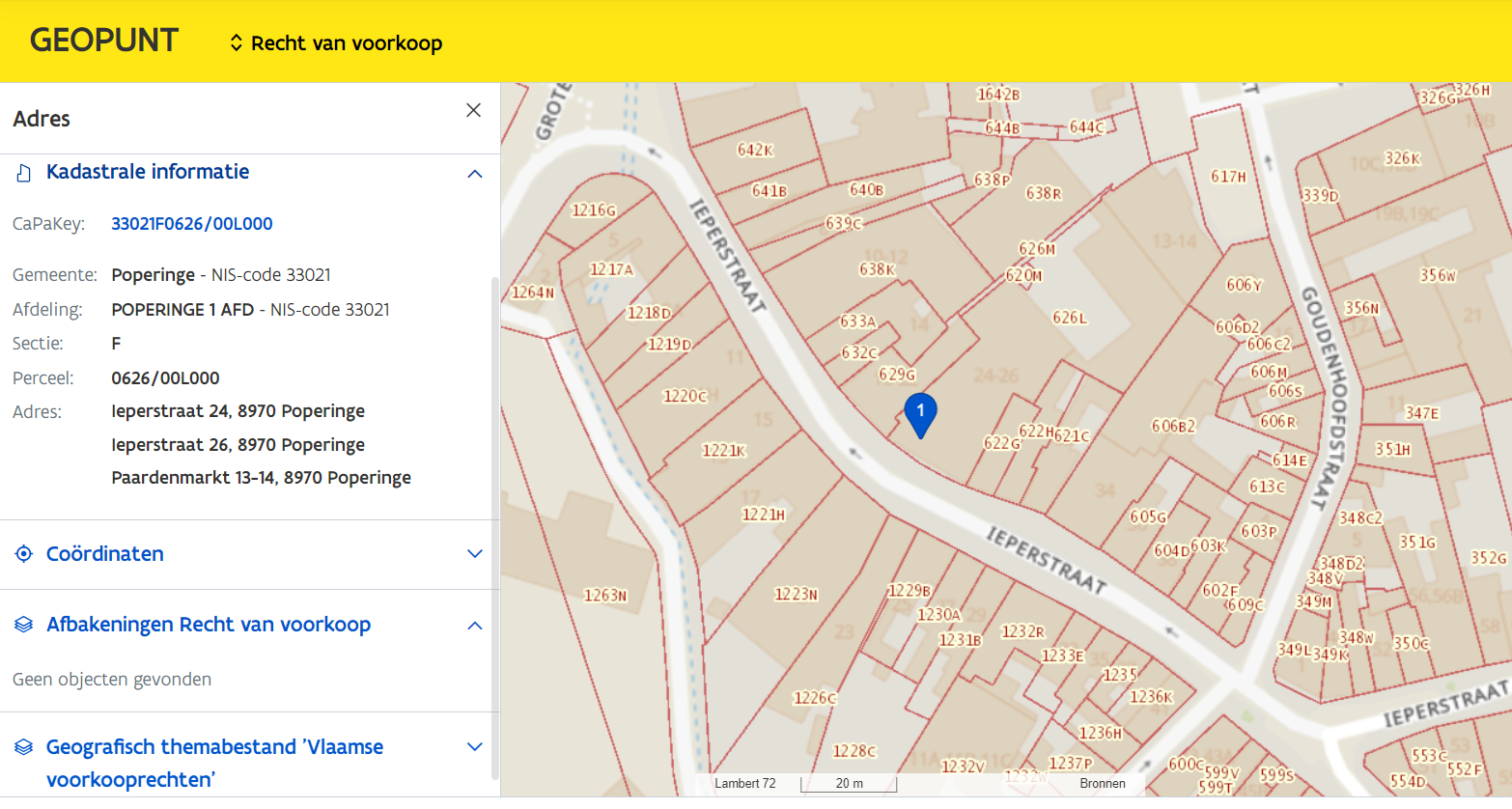1512x809 pixels.
Task: Click the GEOPUNT logo
Action: (x=104, y=41)
